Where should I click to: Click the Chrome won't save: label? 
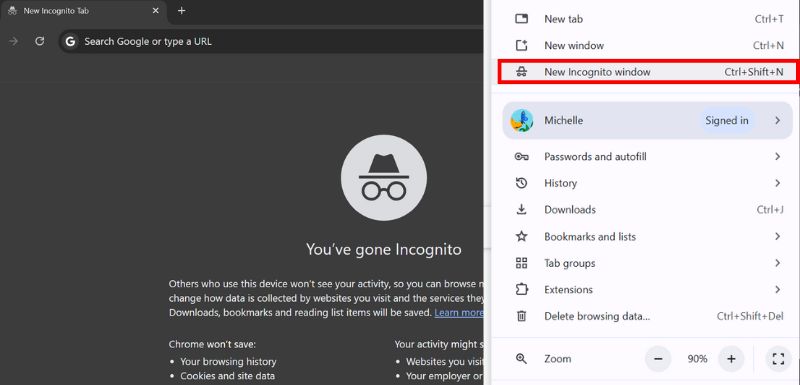[212, 344]
